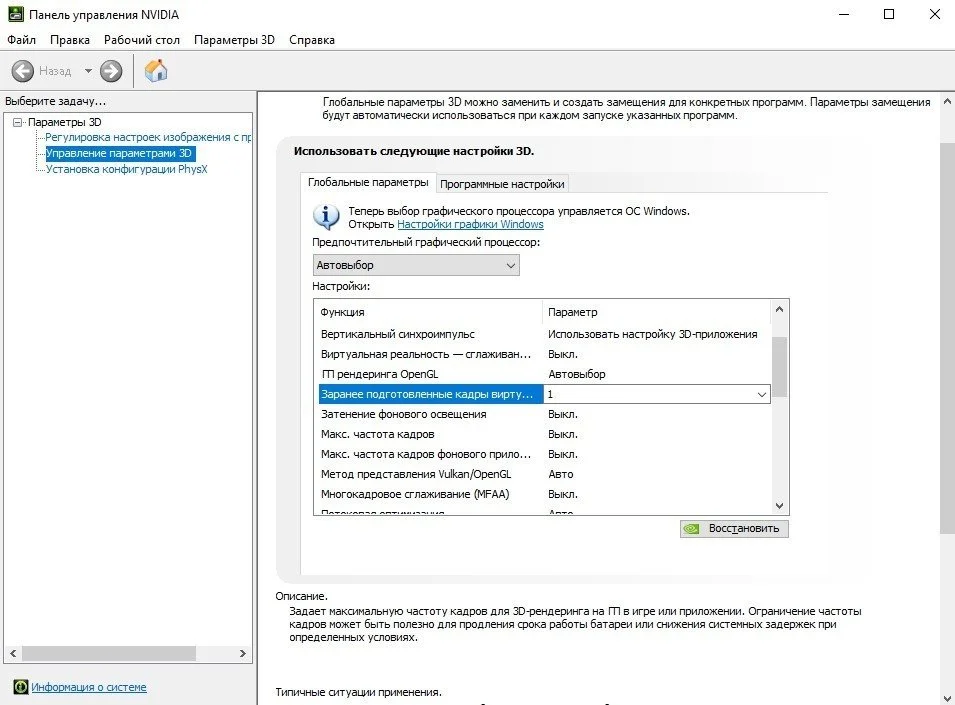Select Многокадровое сглаживание (MFAA) row

[544, 494]
